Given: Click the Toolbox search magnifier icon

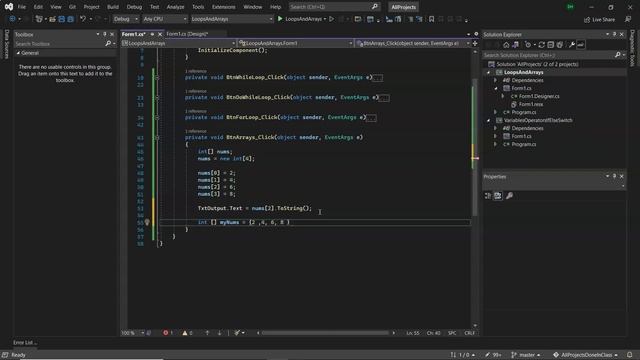Looking at the screenshot, I should (108, 44).
